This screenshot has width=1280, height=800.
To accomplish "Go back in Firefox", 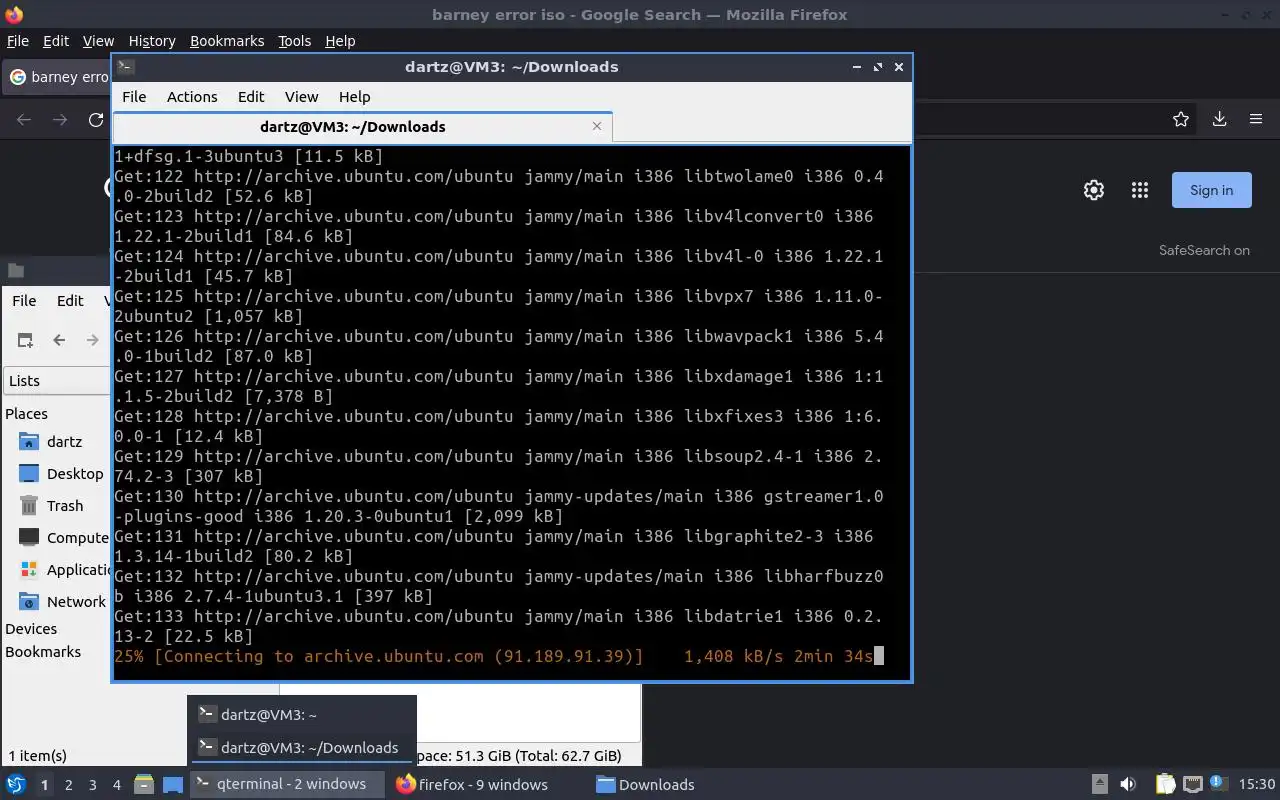I will [x=24, y=120].
